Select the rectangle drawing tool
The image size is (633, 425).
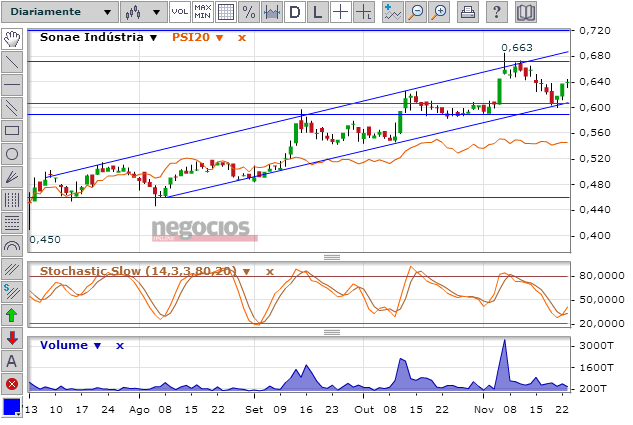click(12, 131)
